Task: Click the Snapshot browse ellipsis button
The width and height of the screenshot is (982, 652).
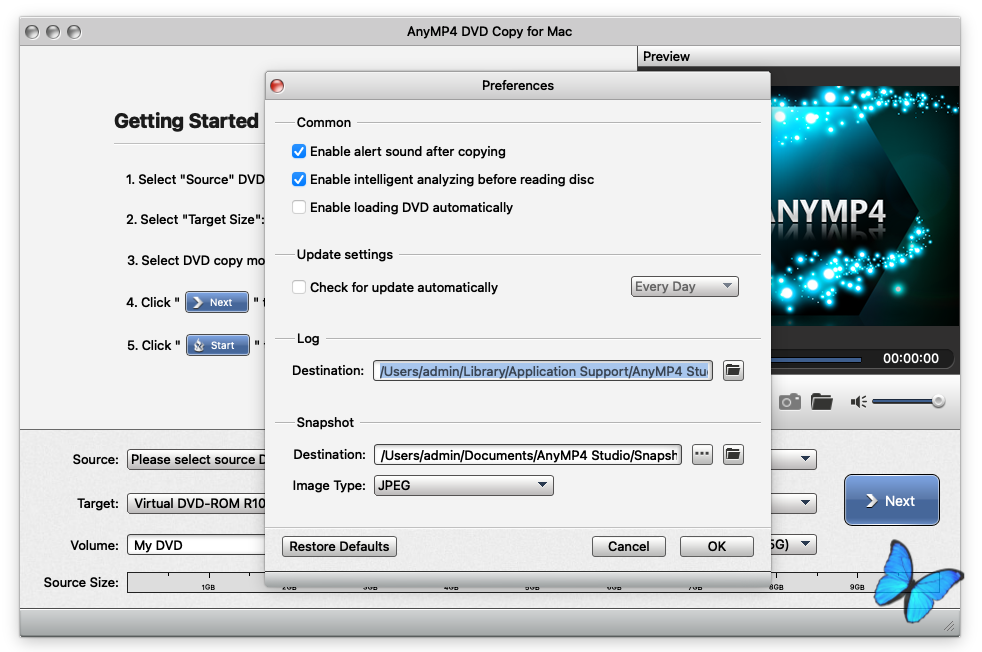Action: 702,455
